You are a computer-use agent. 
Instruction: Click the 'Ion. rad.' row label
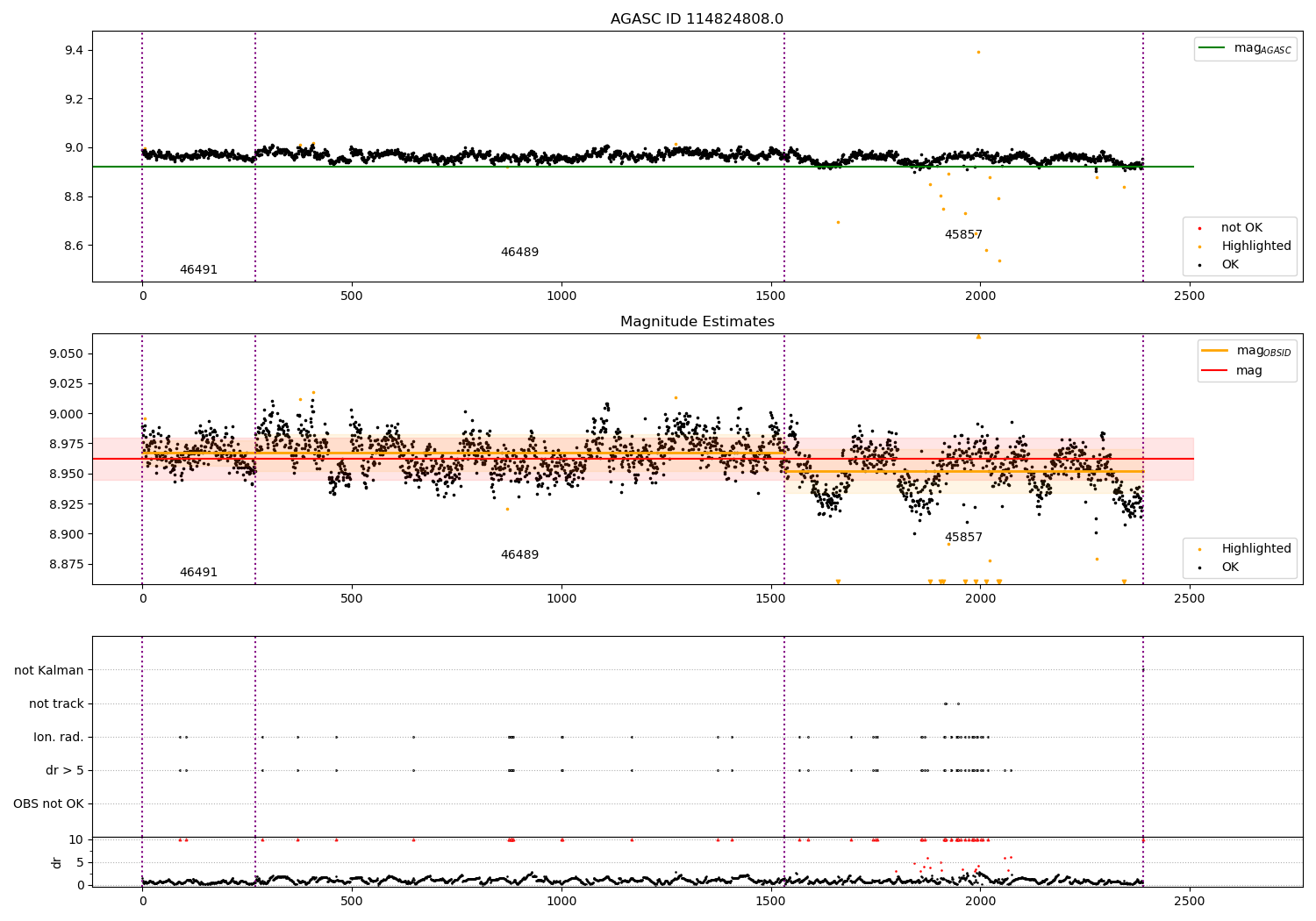[59, 737]
